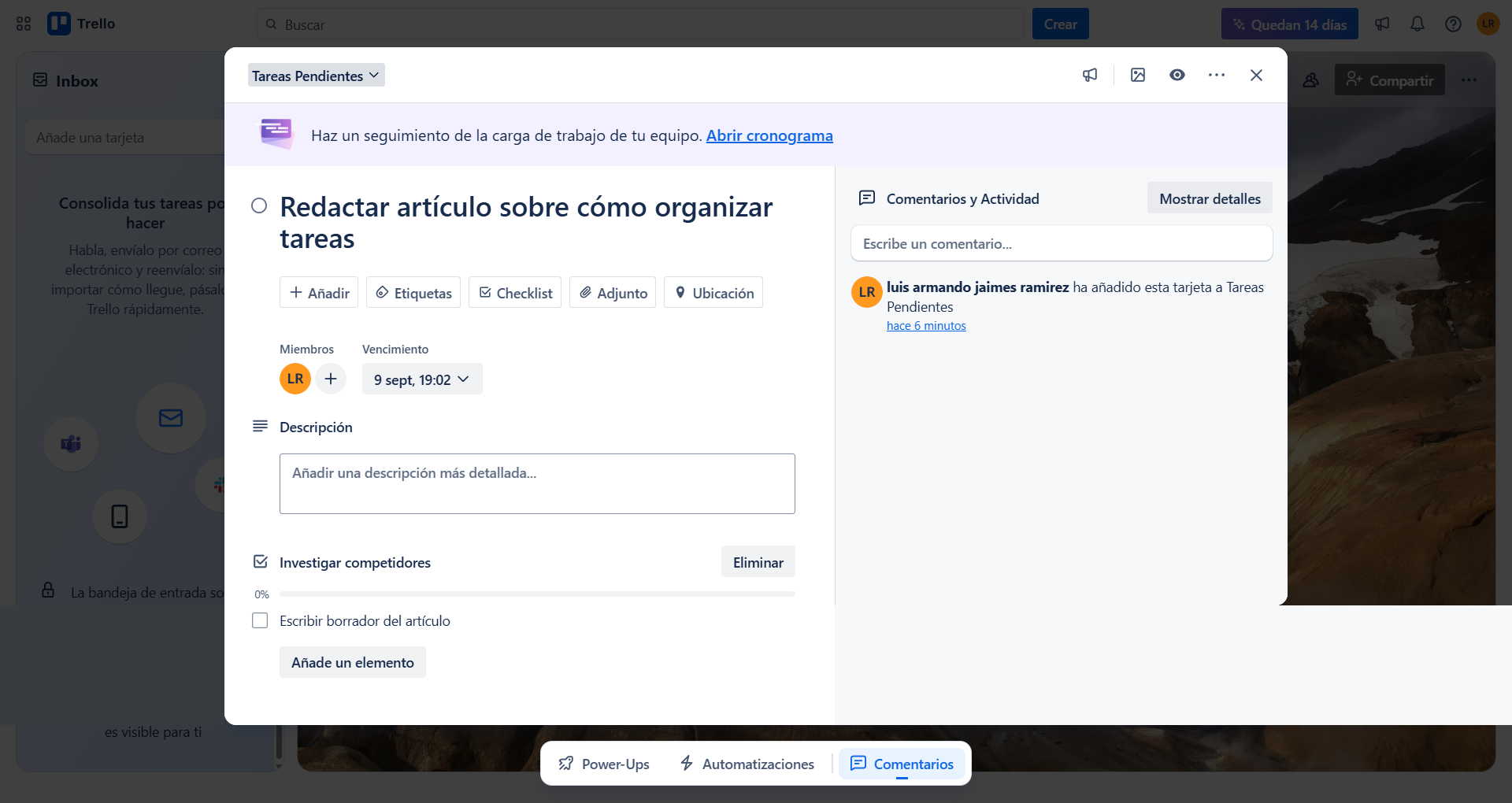Click the 'Abrir cronograma' link
This screenshot has height=803, width=1512.
(x=769, y=135)
